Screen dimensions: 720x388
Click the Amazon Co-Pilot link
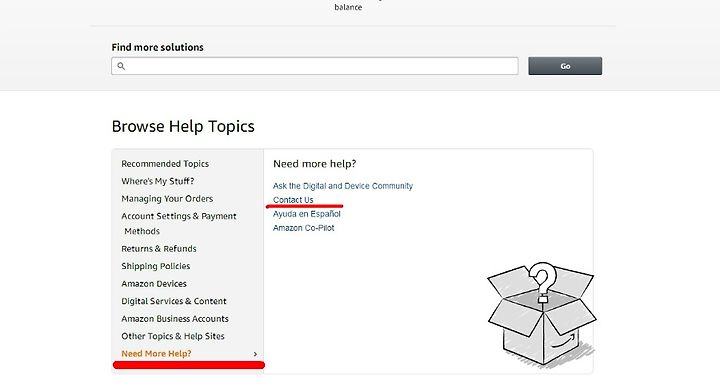point(304,228)
